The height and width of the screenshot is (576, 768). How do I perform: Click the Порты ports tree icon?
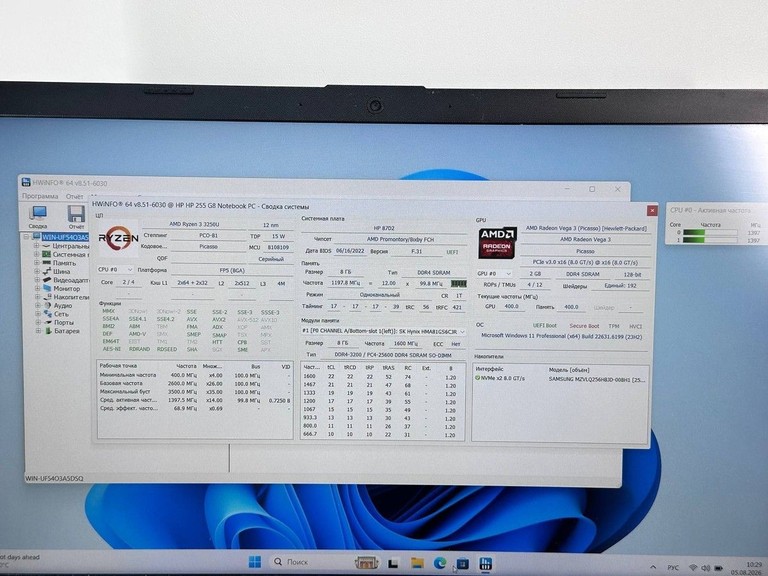(x=47, y=322)
